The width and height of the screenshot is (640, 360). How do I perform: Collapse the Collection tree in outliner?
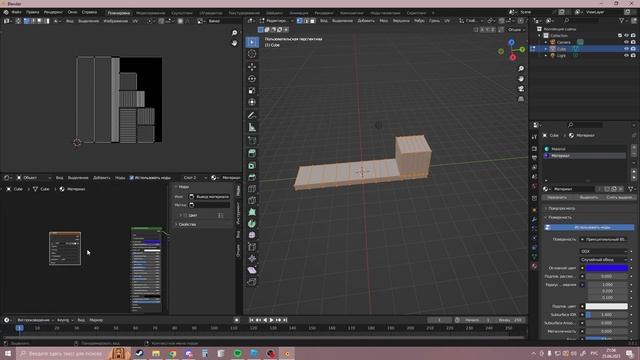click(540, 36)
